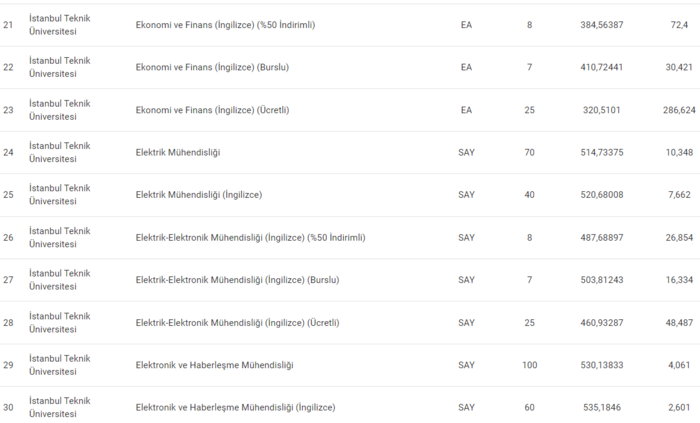Open Elektrik-Elektronik Mühendisliği (İngilizce) (Ücretli) entry
Viewport: 700px width, 423px height.
pos(237,323)
